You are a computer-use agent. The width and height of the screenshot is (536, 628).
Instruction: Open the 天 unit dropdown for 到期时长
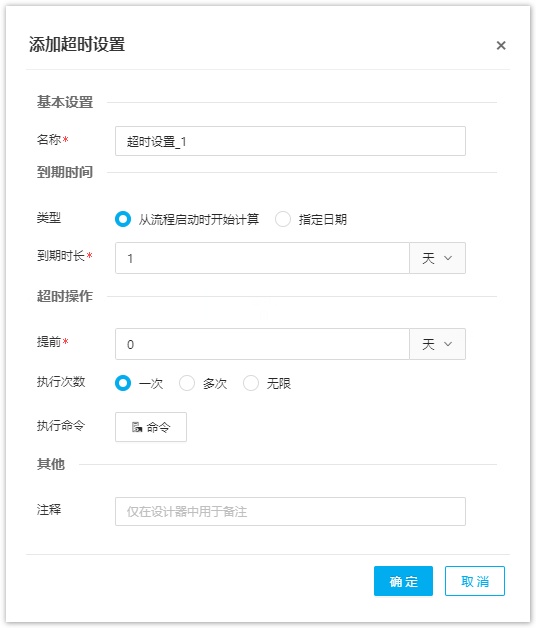[x=437, y=258]
